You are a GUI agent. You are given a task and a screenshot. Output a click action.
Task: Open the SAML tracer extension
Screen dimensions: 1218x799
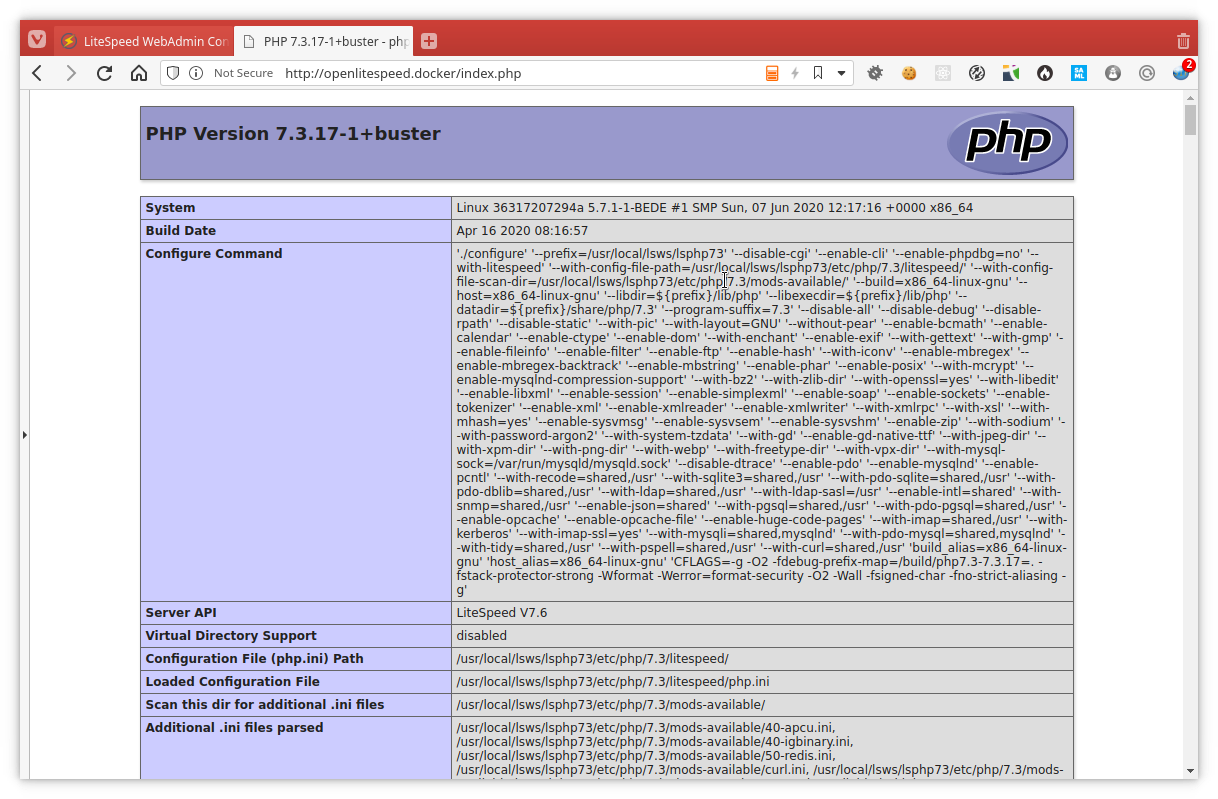point(1078,73)
